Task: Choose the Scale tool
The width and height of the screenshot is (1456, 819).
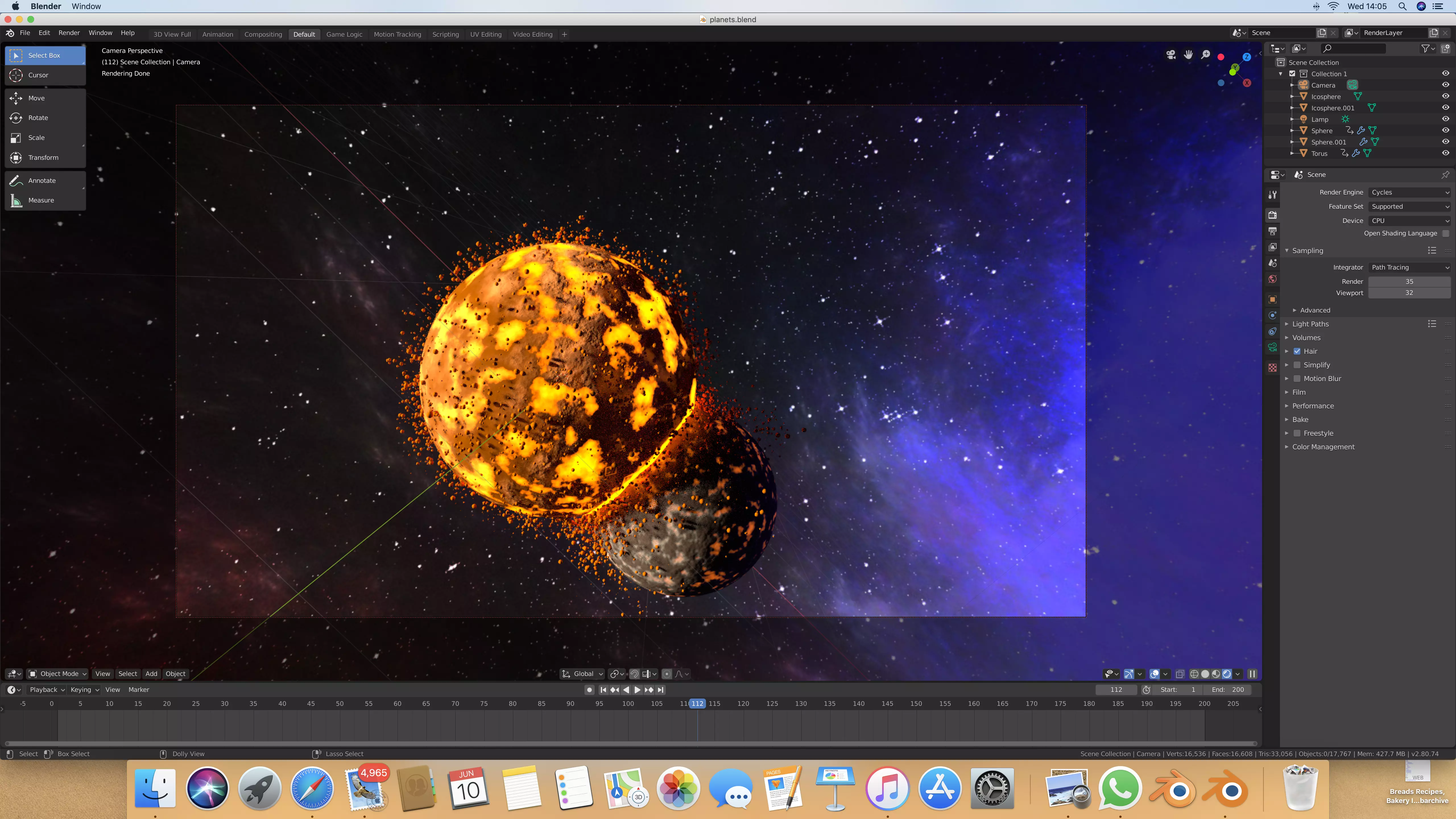Action: 45,138
